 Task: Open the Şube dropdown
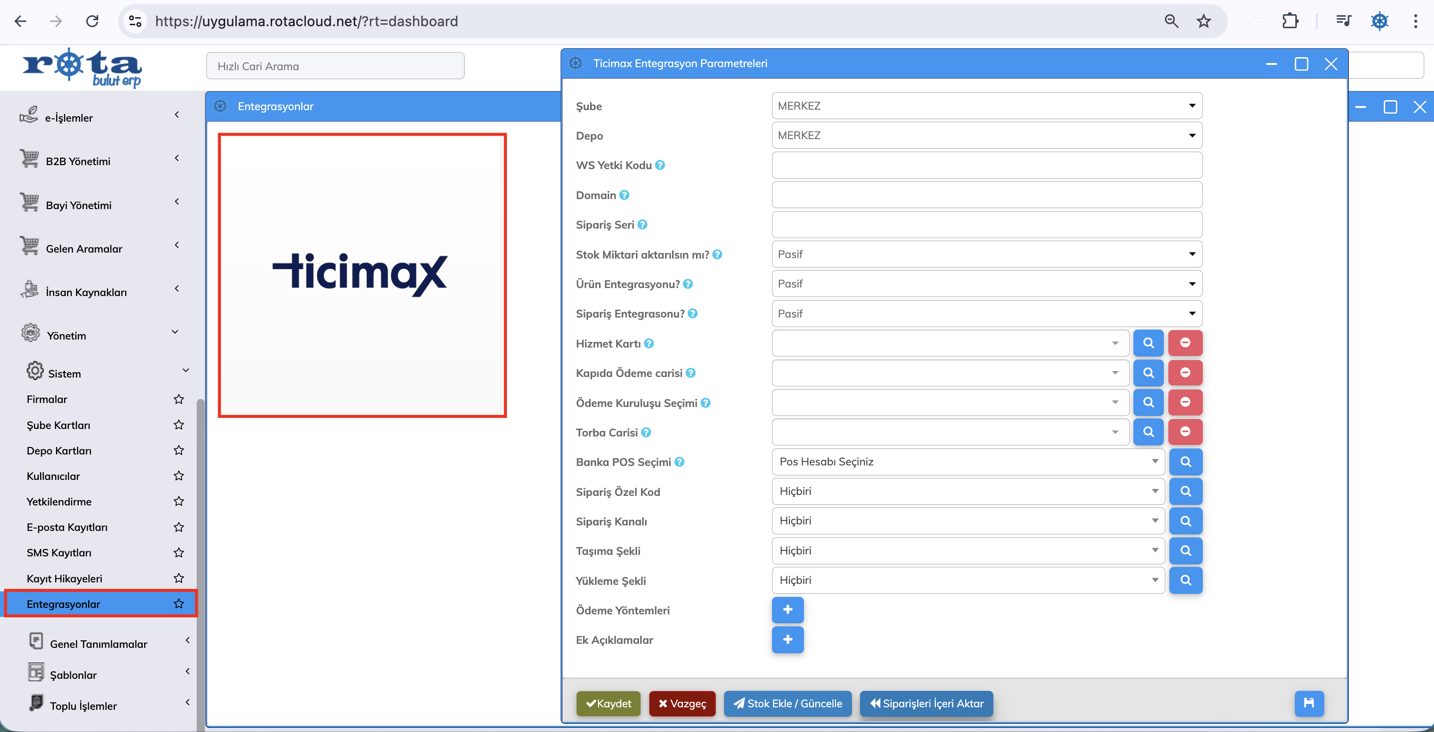(986, 106)
